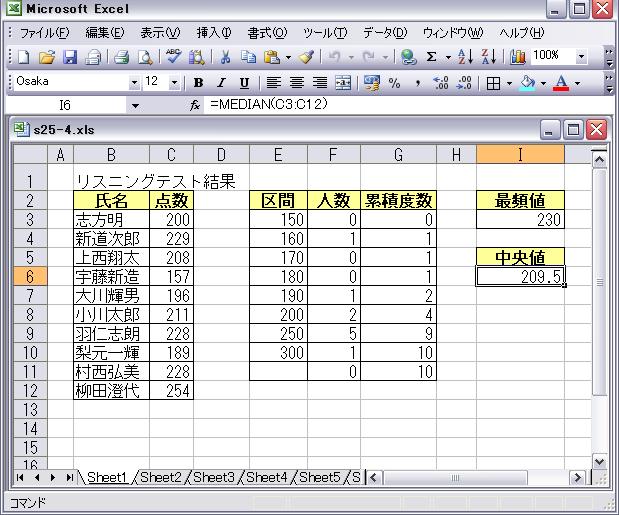Cut selection with the scissors icon
Image resolution: width=619 pixels, height=515 pixels.
tap(225, 58)
